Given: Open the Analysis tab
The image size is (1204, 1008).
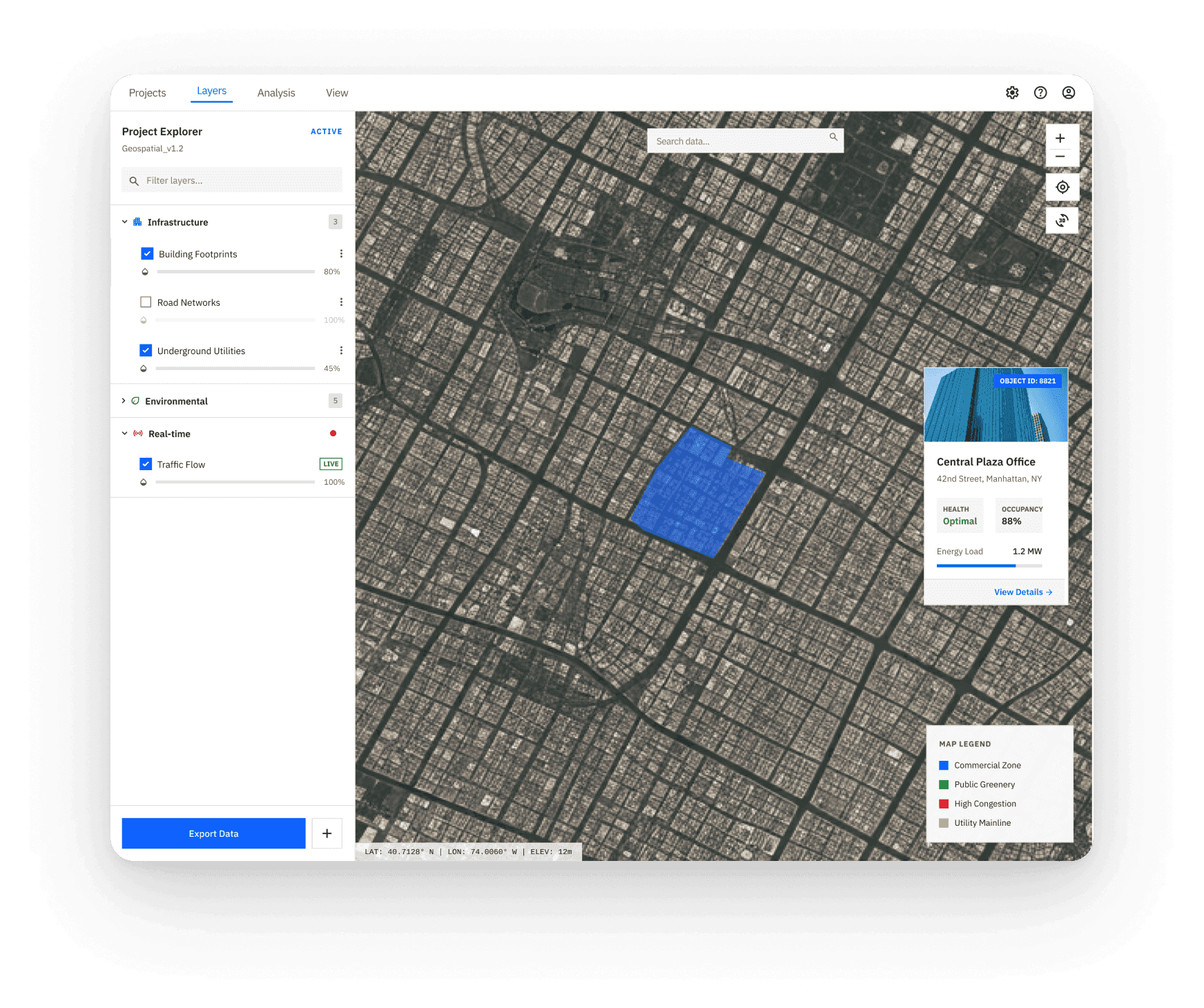Looking at the screenshot, I should click(276, 93).
